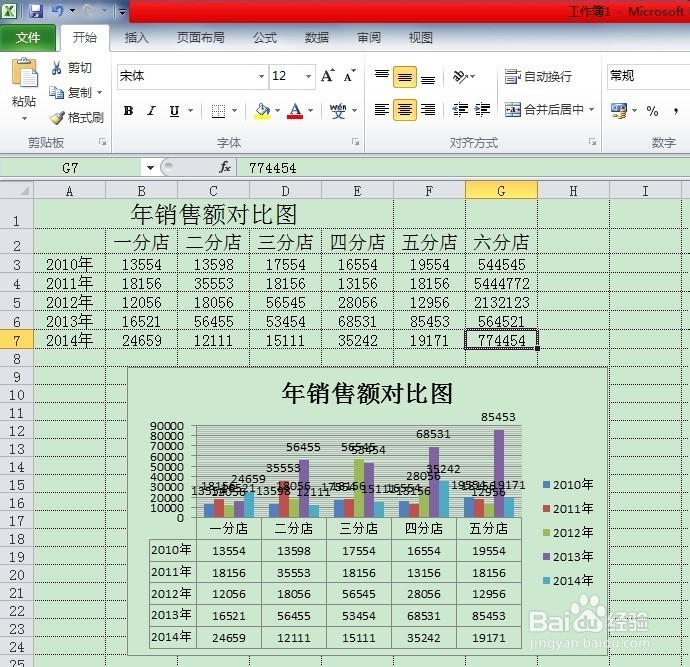
Task: Switch to the 视图 View tab
Action: (x=421, y=38)
